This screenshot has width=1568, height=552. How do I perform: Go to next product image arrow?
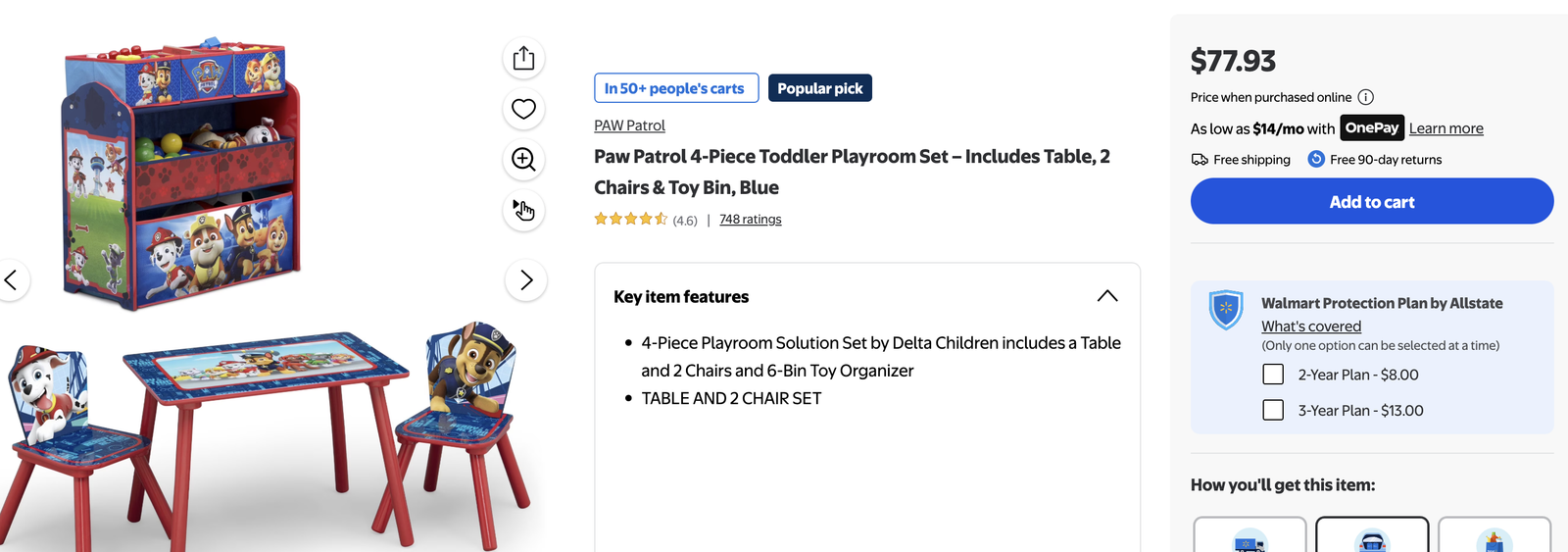click(x=526, y=280)
